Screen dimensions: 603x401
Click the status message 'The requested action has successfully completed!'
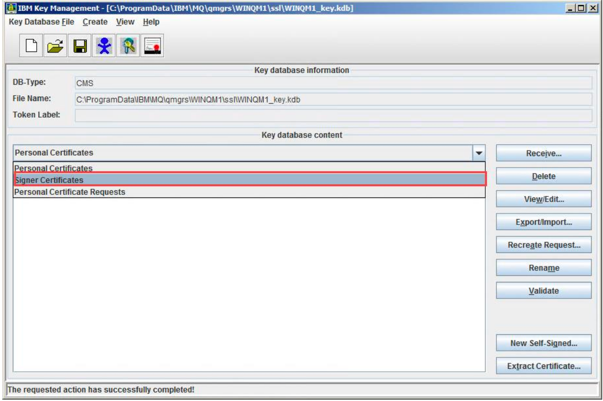click(x=101, y=389)
